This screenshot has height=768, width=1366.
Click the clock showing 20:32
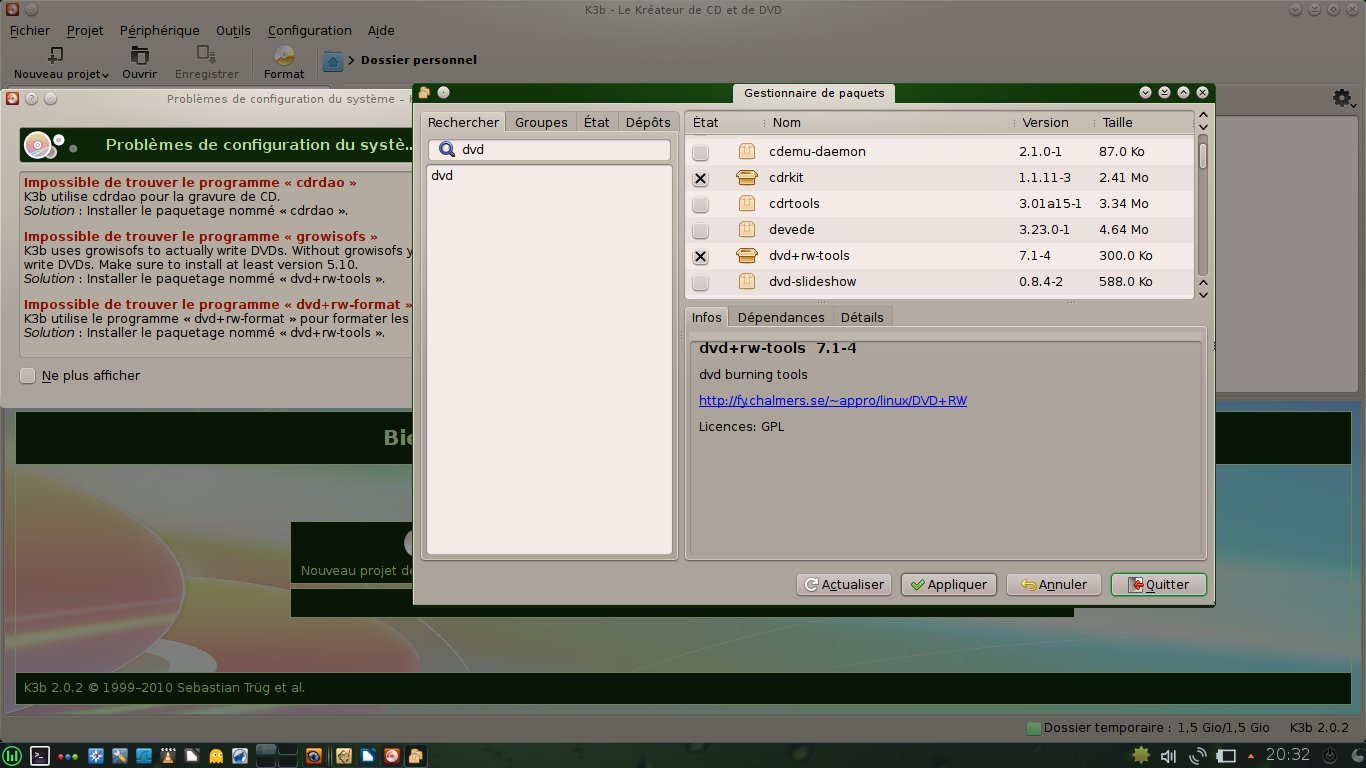pos(1288,755)
